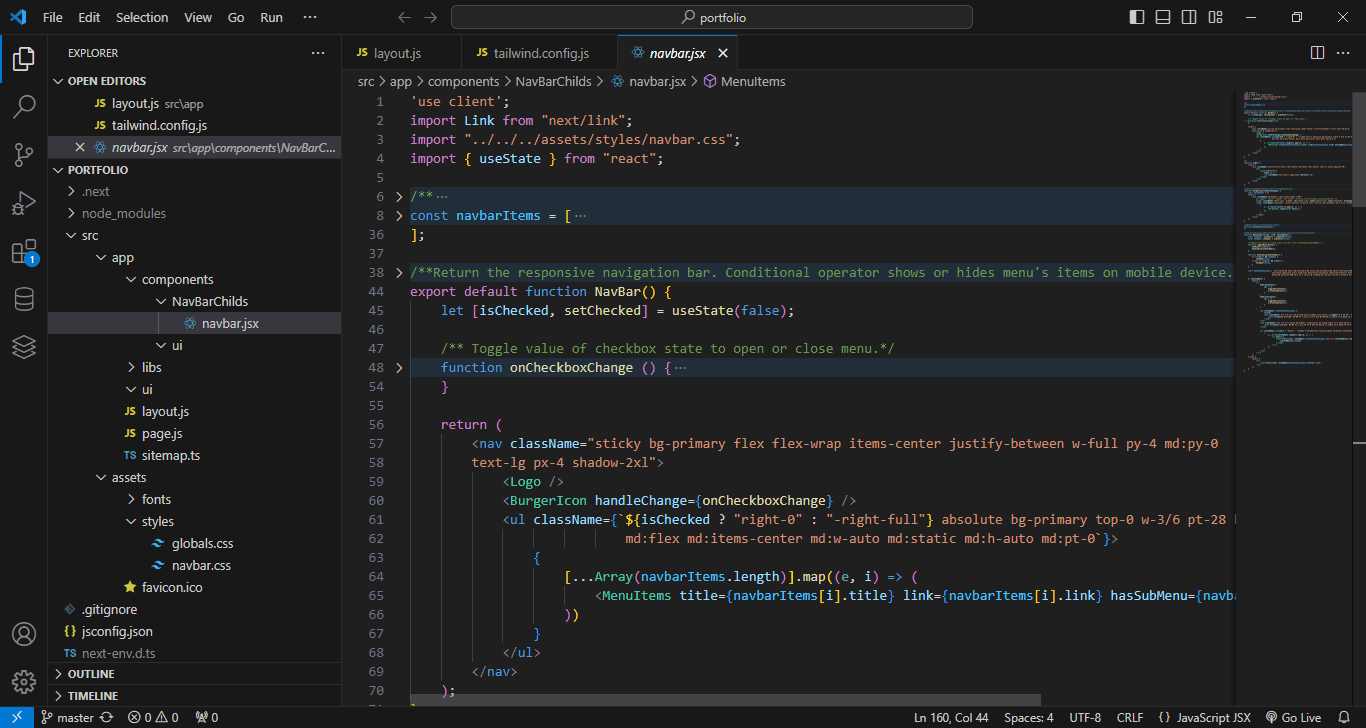Click the remote window icon in status bar
1366x728 pixels.
[x=17, y=717]
